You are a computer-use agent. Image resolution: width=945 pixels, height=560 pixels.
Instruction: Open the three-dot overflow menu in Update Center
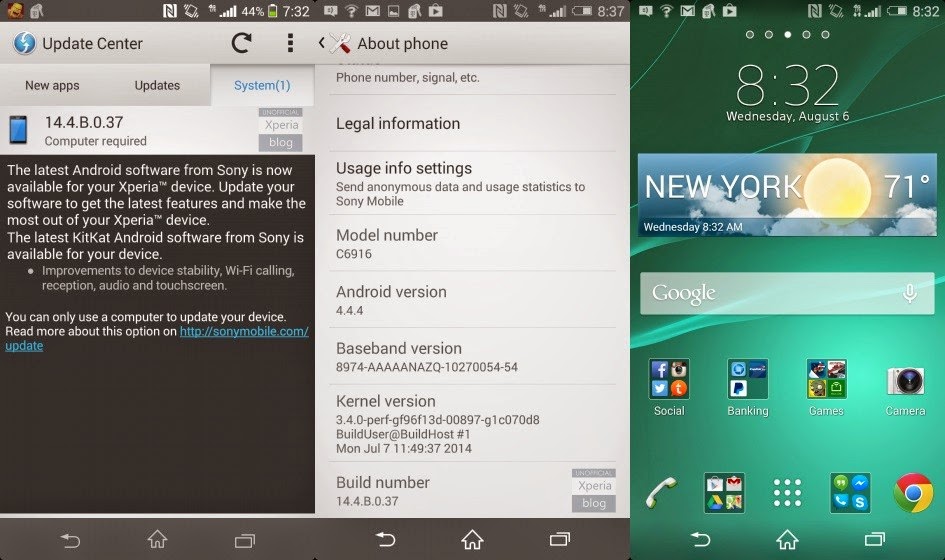[x=290, y=43]
